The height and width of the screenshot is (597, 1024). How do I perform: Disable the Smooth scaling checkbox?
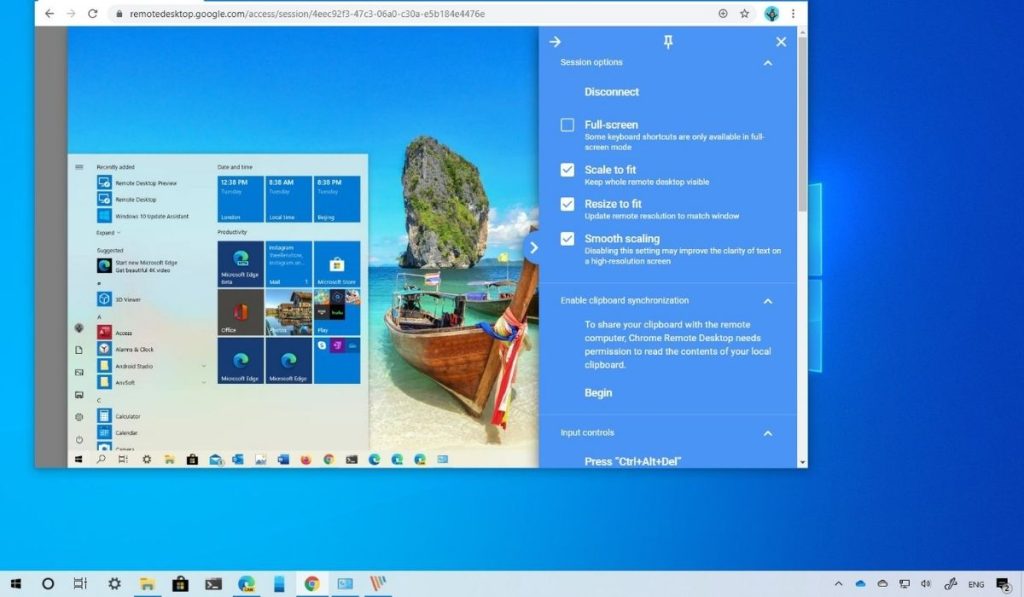pos(568,238)
